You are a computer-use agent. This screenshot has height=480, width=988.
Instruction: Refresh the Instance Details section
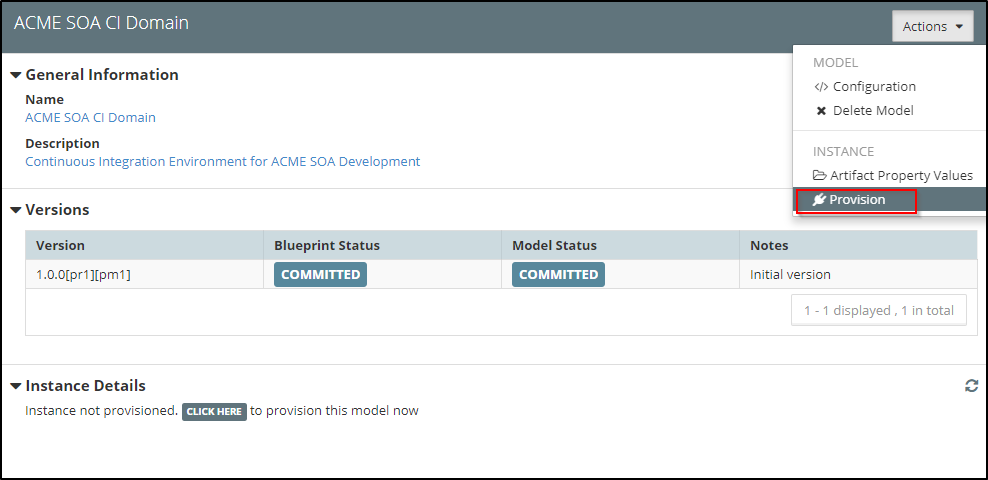point(971,386)
